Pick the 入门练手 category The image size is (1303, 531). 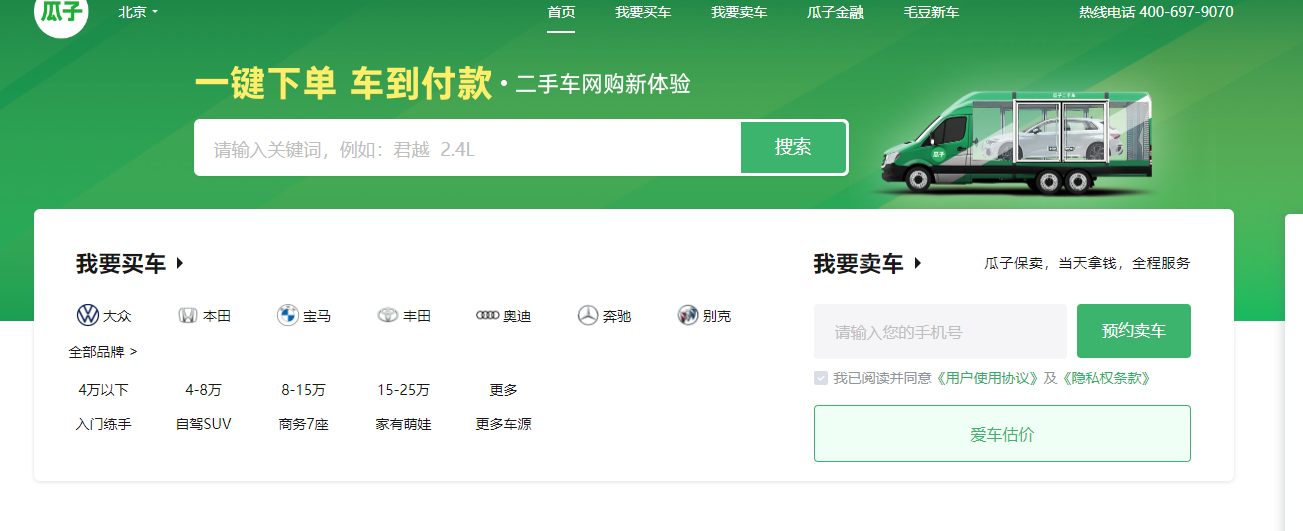(x=103, y=424)
